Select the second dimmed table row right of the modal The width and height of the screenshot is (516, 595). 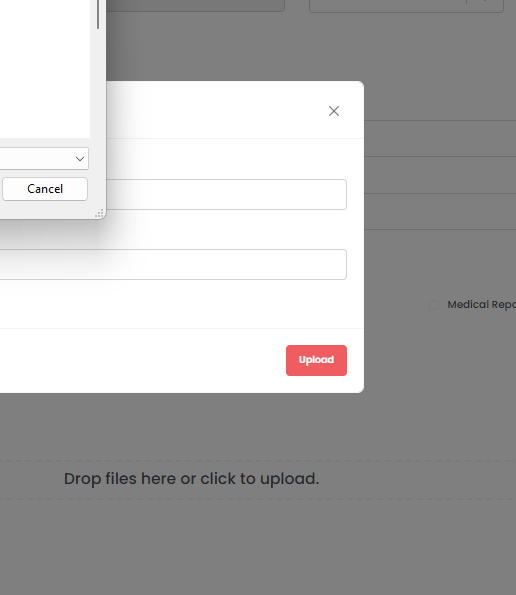(440, 175)
